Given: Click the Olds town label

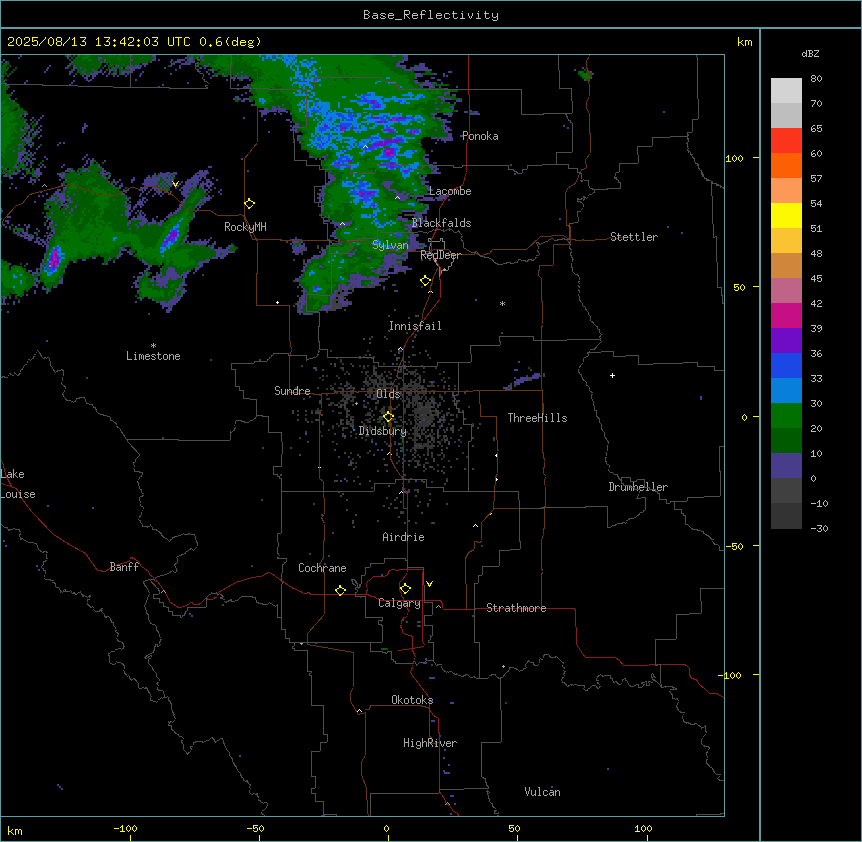Looking at the screenshot, I should point(388,394).
